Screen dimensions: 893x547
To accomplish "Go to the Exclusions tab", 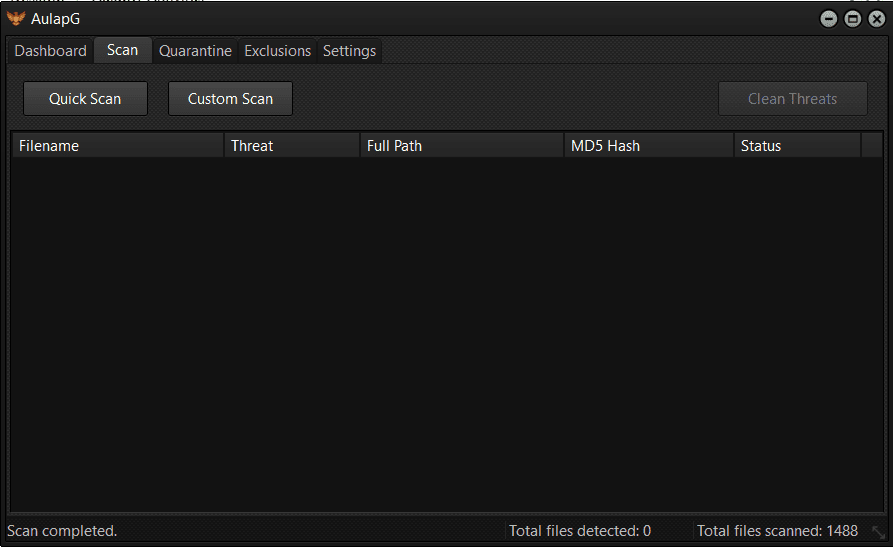I will [277, 51].
